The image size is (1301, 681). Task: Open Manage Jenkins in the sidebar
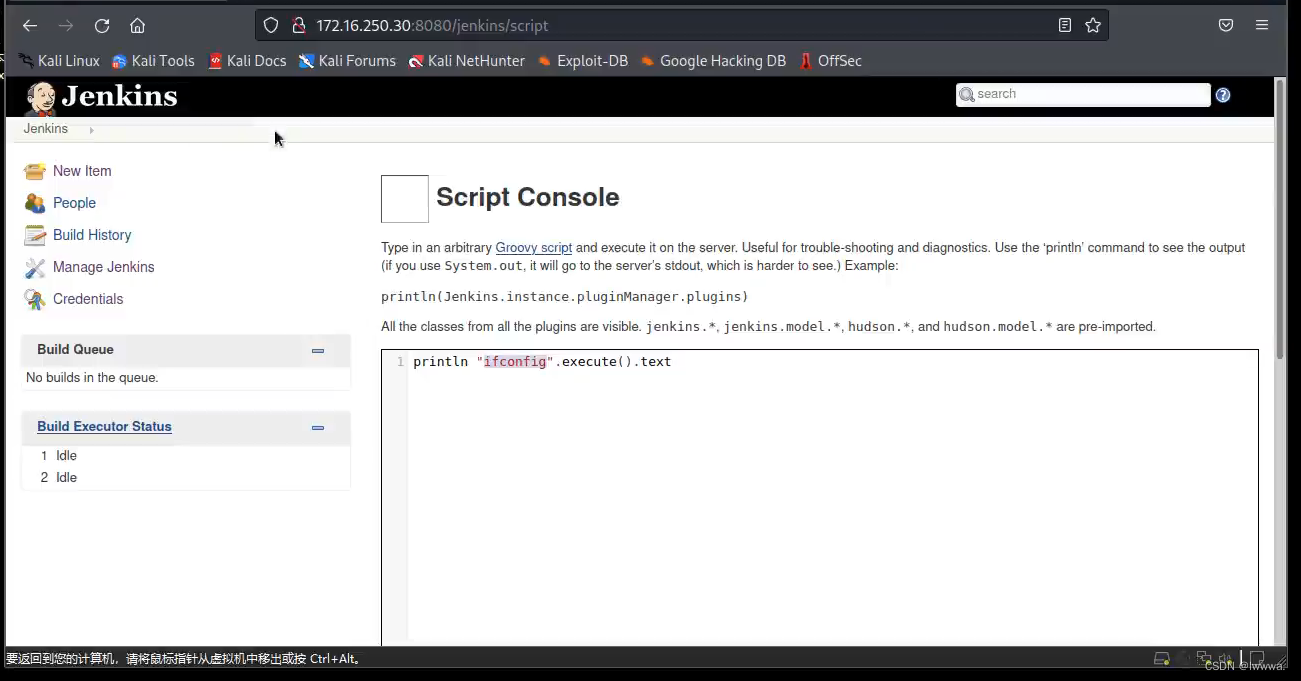(x=104, y=267)
